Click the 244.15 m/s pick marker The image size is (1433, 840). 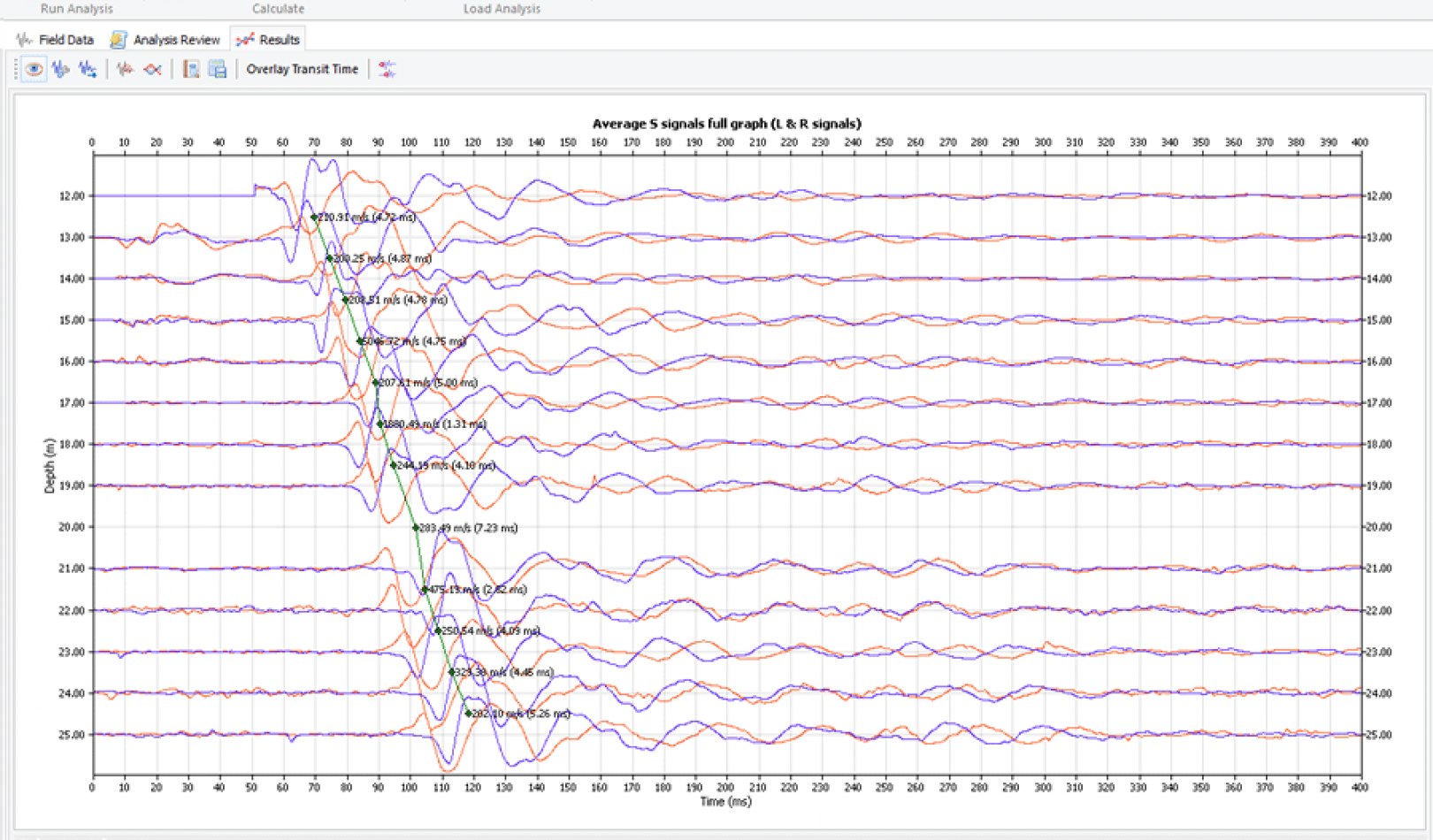394,465
